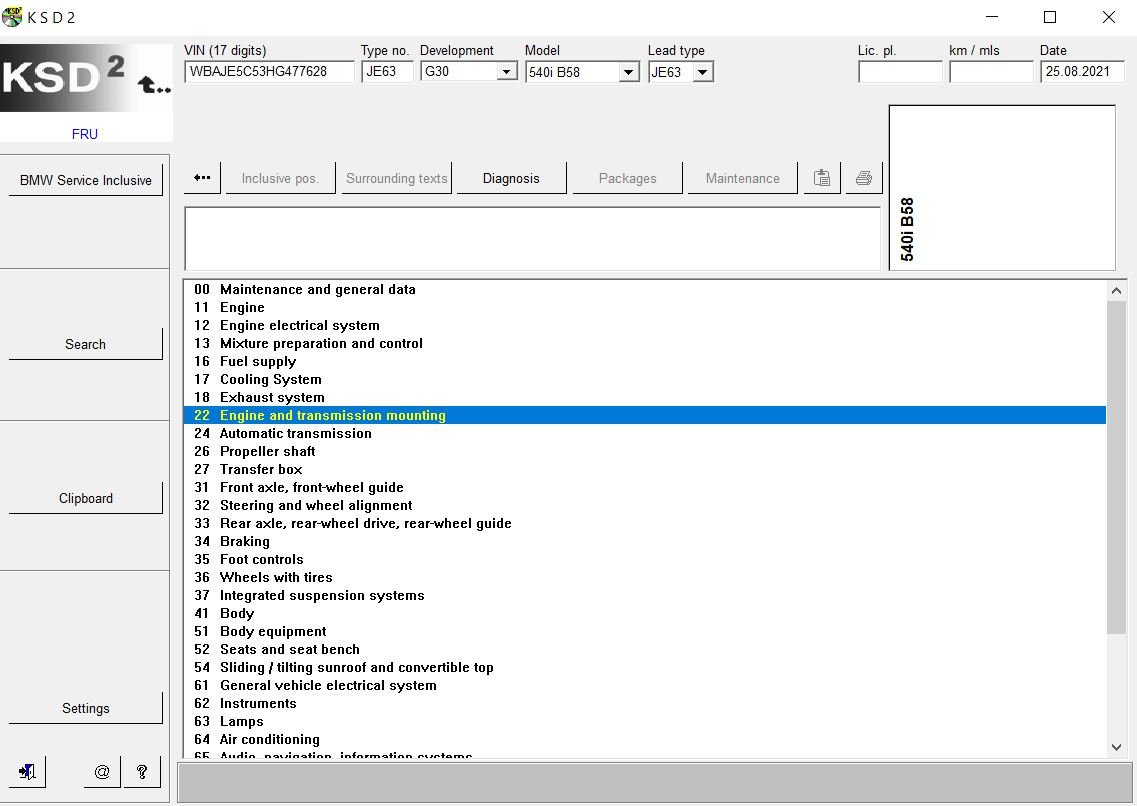Click the back arrow button
This screenshot has height=806, width=1137.
[202, 178]
